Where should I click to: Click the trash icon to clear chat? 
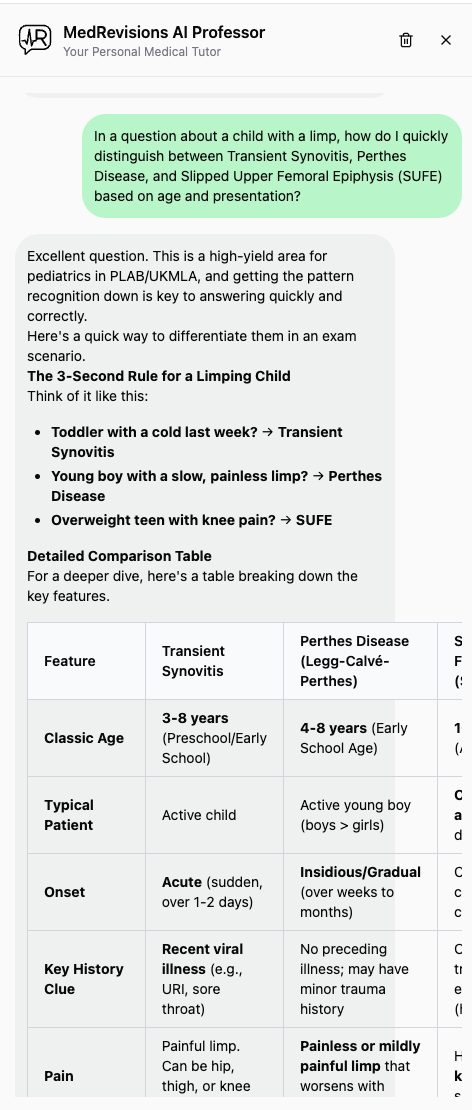(x=405, y=40)
